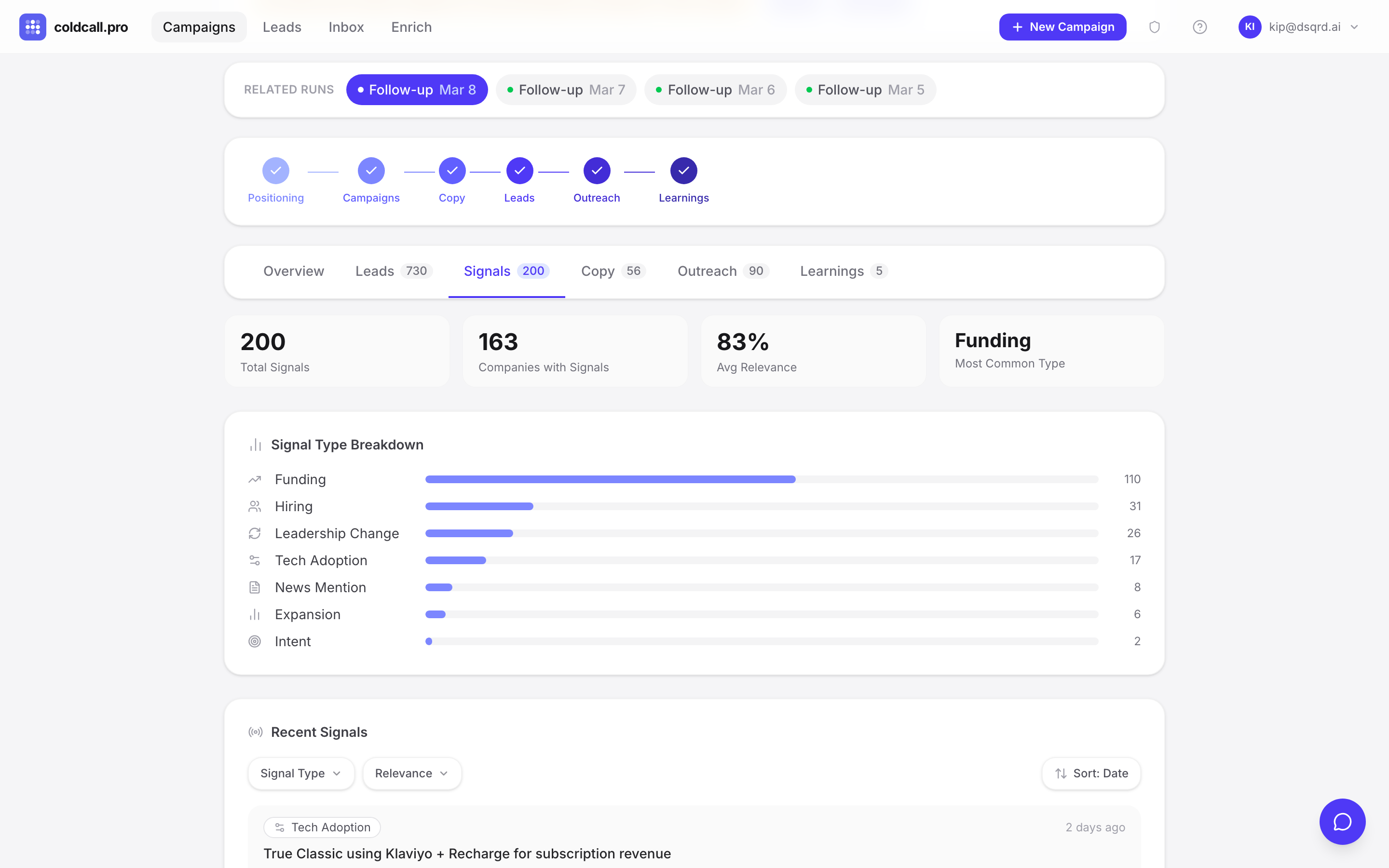The height and width of the screenshot is (868, 1389).
Task: Toggle the Sort: Date control
Action: point(1091,773)
